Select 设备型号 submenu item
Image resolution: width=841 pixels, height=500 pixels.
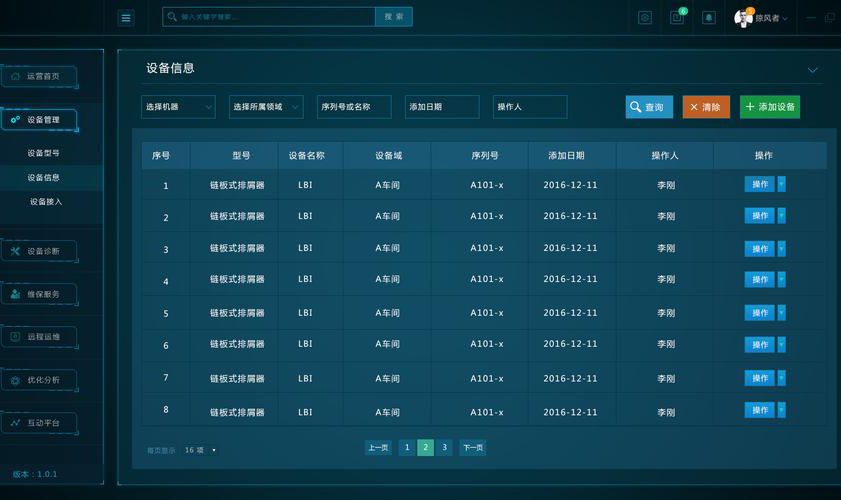coord(44,153)
